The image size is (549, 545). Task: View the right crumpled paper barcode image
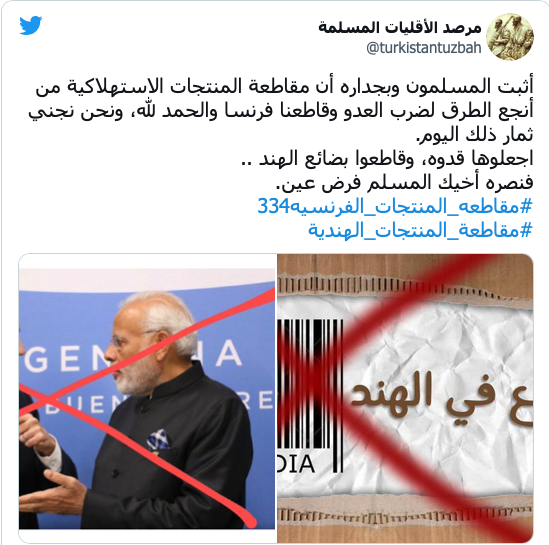405,399
